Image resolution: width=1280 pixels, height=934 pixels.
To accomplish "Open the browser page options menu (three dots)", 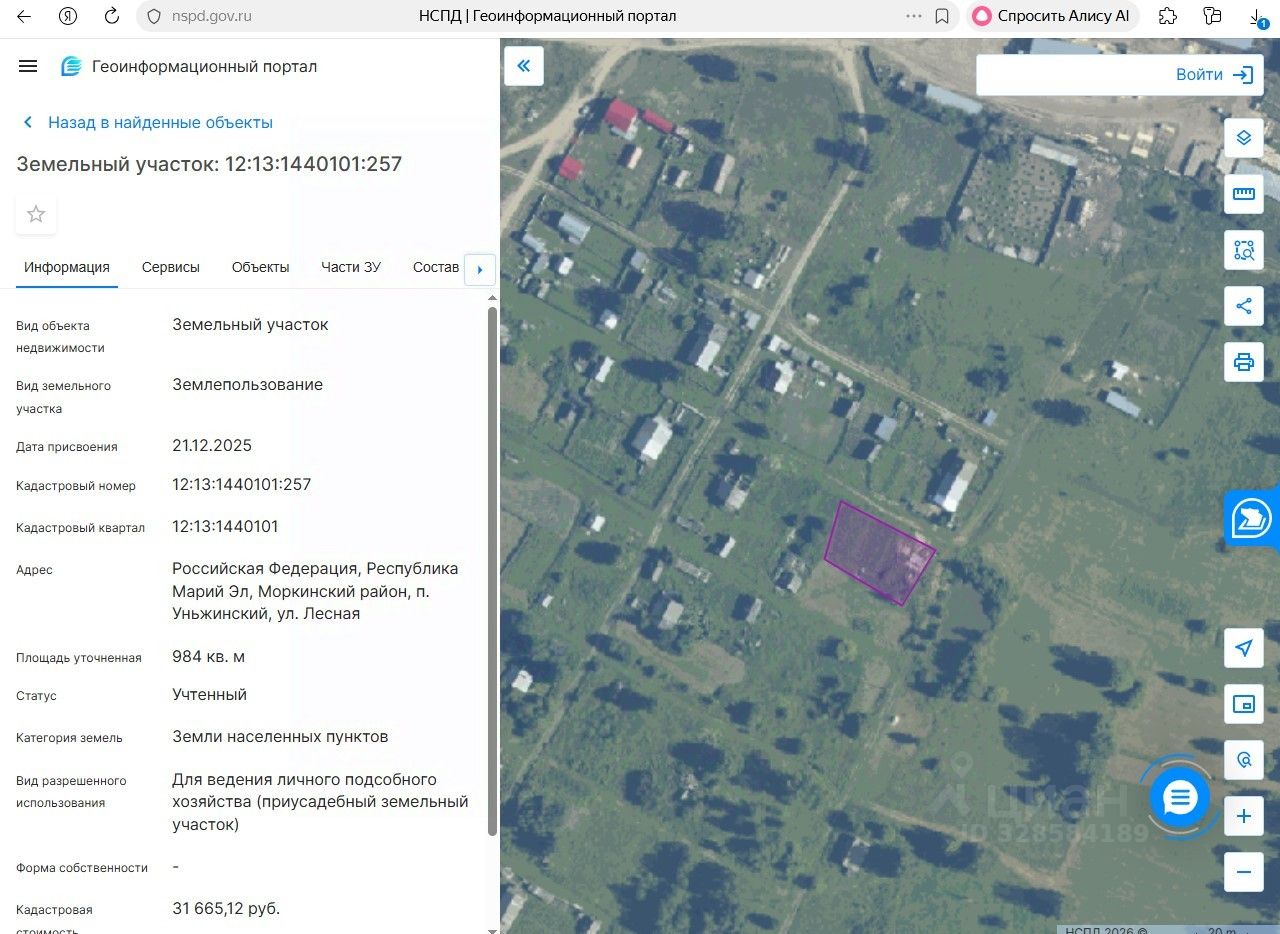I will (914, 16).
